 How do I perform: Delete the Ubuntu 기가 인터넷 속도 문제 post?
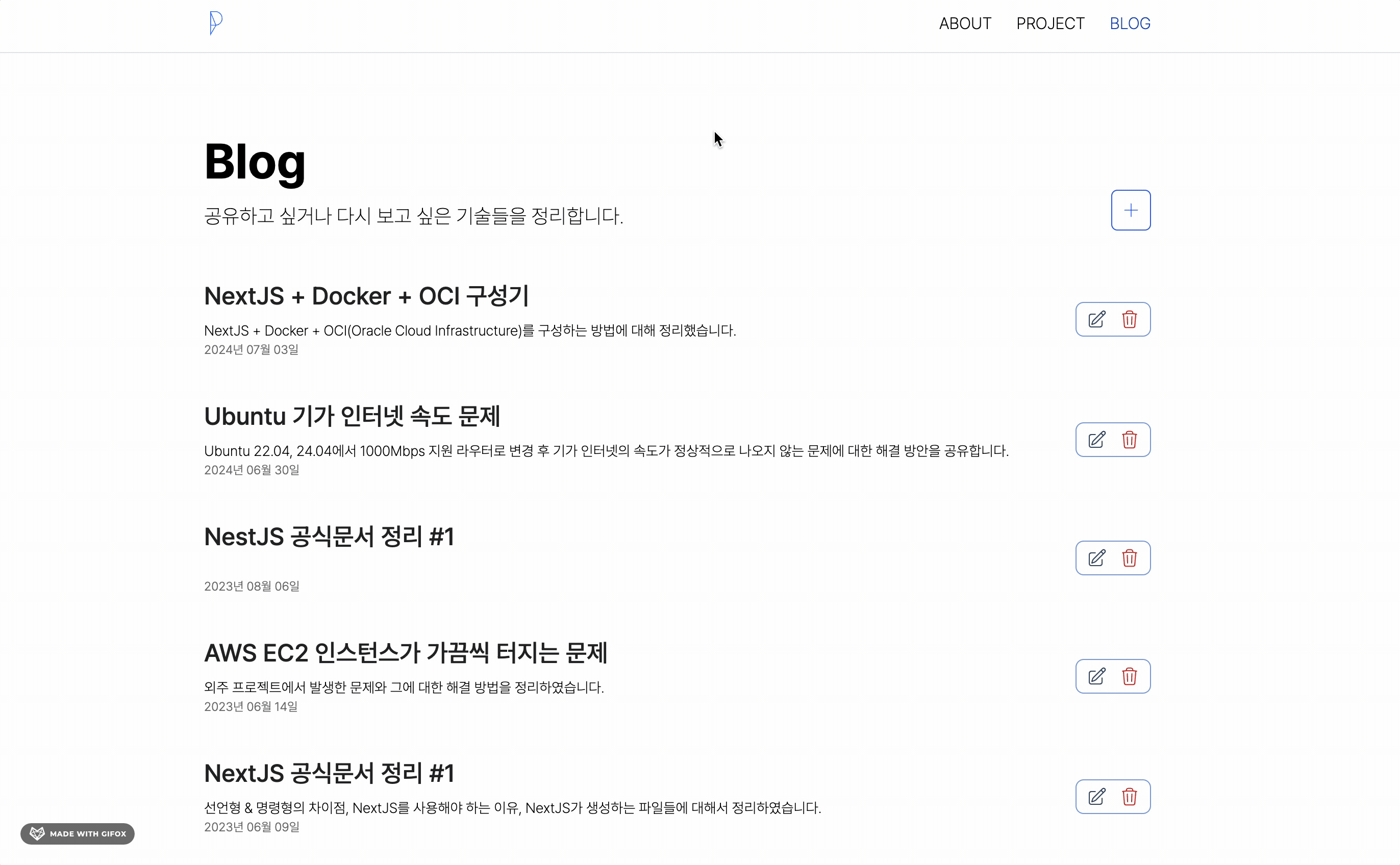tap(1129, 439)
